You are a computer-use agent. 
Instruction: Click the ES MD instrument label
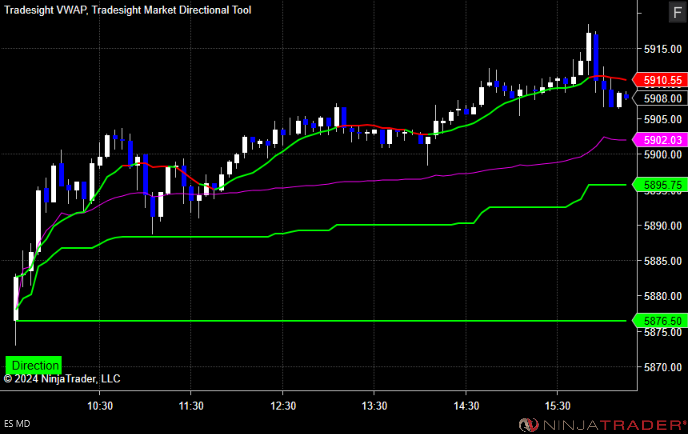pyautogui.click(x=17, y=423)
